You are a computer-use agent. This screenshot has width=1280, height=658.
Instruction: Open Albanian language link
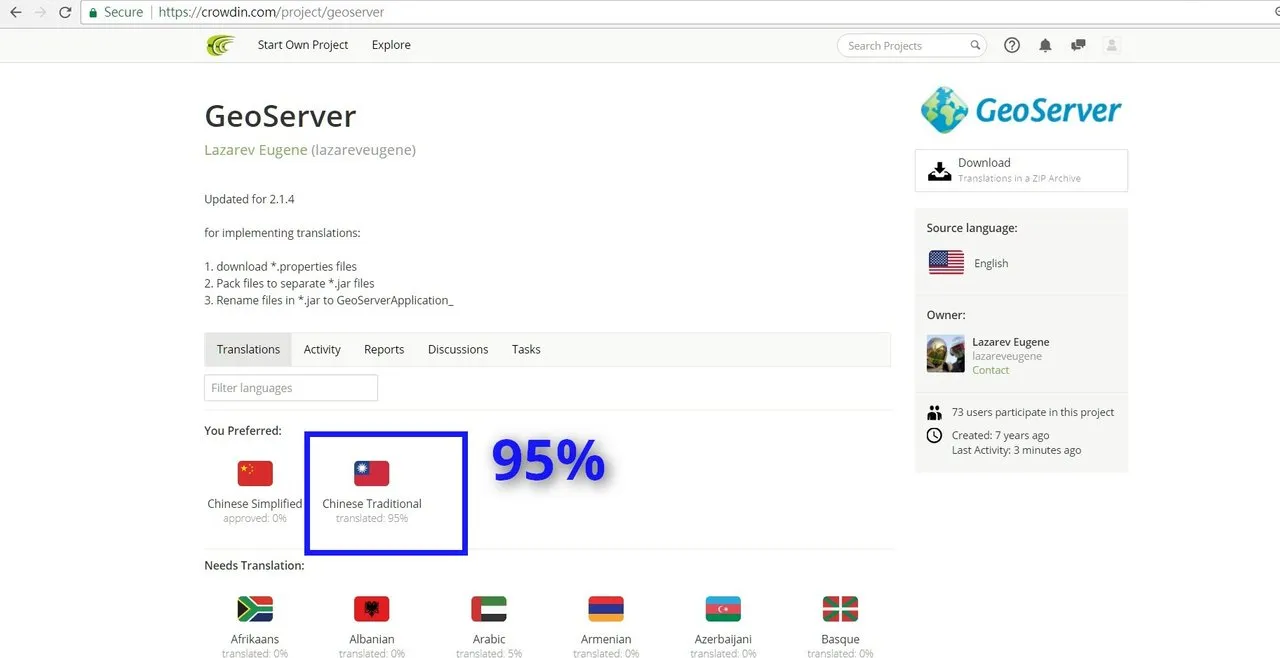372,639
